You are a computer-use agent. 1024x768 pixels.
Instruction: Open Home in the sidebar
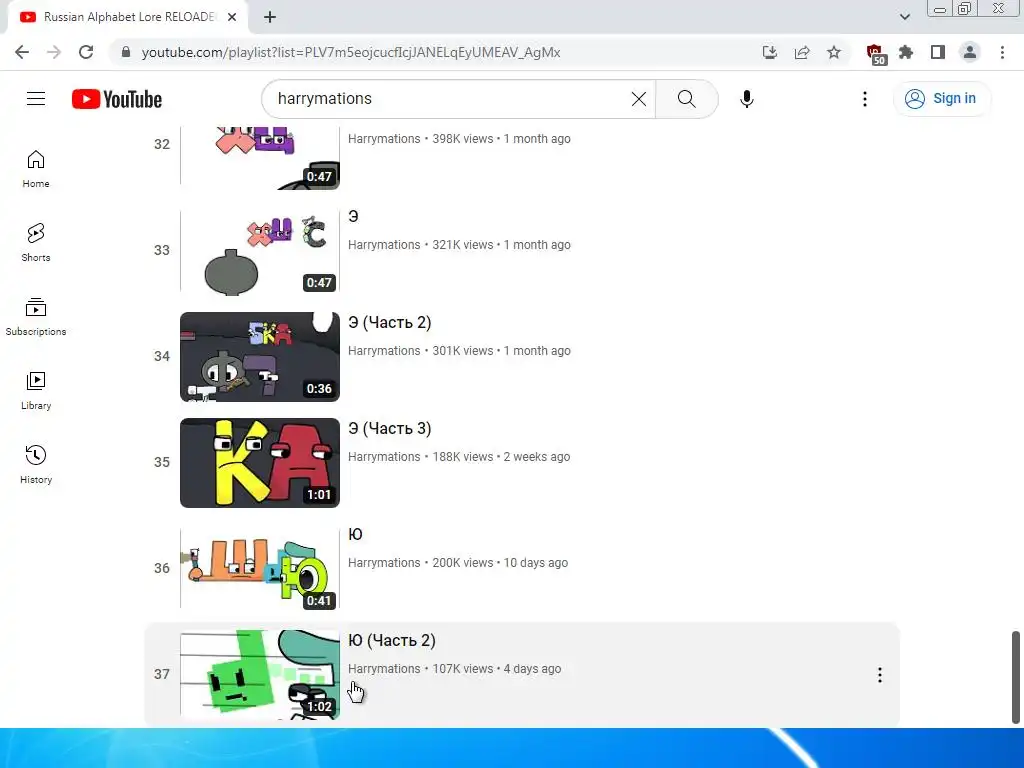(x=36, y=169)
